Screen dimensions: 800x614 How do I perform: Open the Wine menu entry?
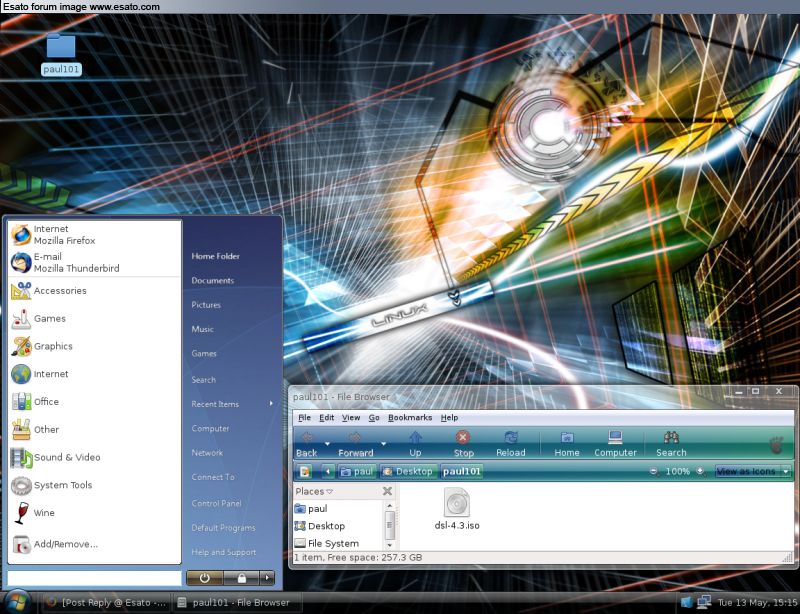tap(95, 512)
